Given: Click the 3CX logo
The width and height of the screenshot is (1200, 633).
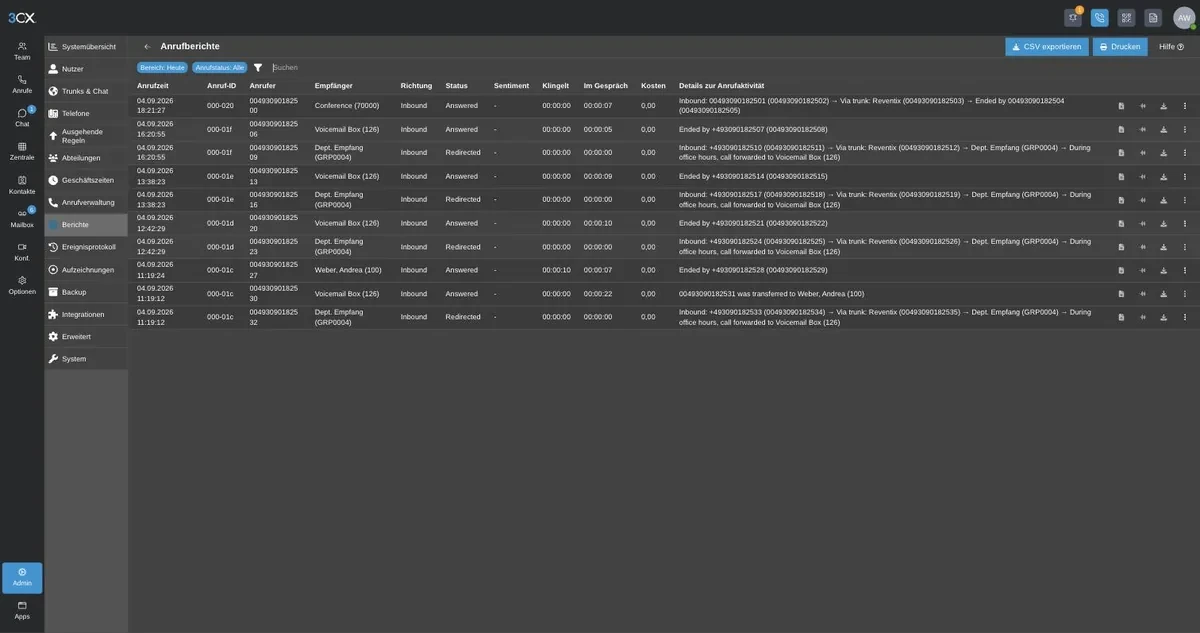Looking at the screenshot, I should click(22, 18).
